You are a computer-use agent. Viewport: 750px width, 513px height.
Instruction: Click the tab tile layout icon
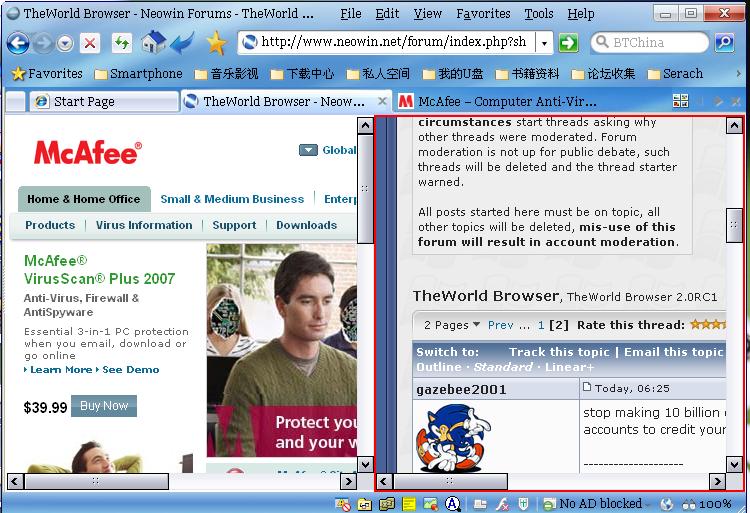click(x=680, y=100)
